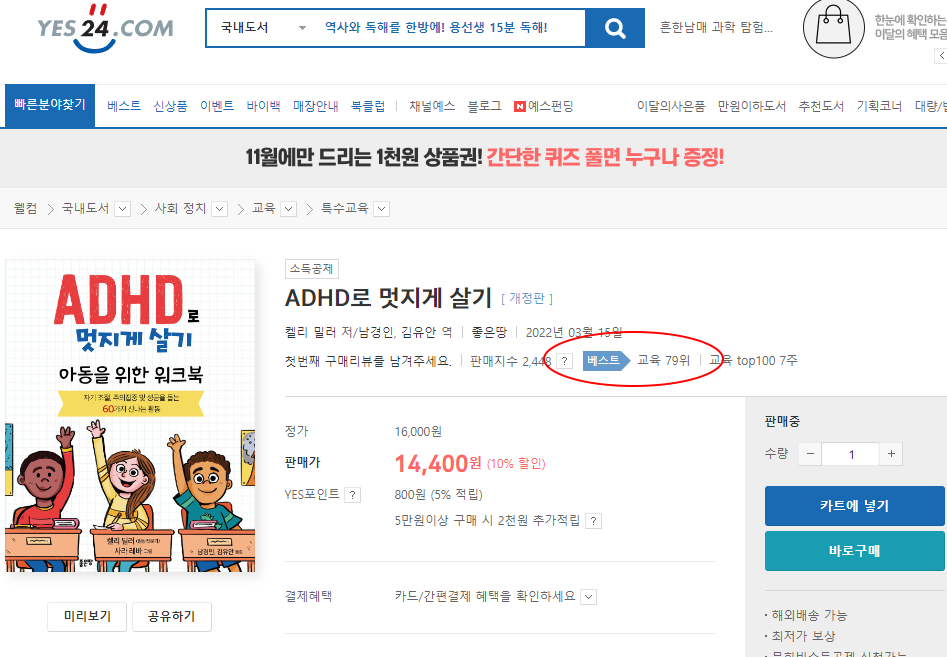The width and height of the screenshot is (947, 657).
Task: Click help icon next to 판매지수
Action: (564, 361)
